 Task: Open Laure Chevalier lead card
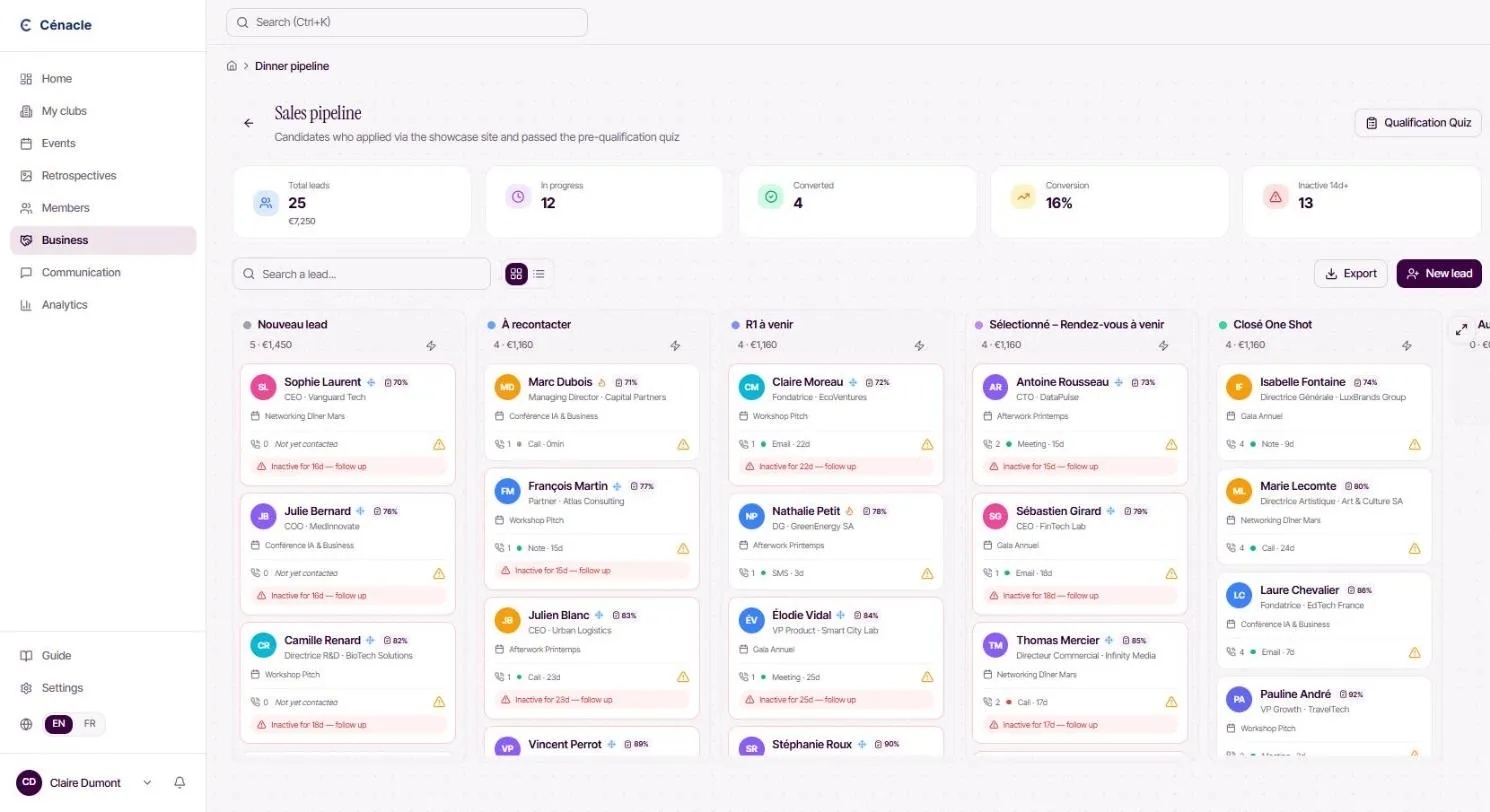(x=1324, y=620)
